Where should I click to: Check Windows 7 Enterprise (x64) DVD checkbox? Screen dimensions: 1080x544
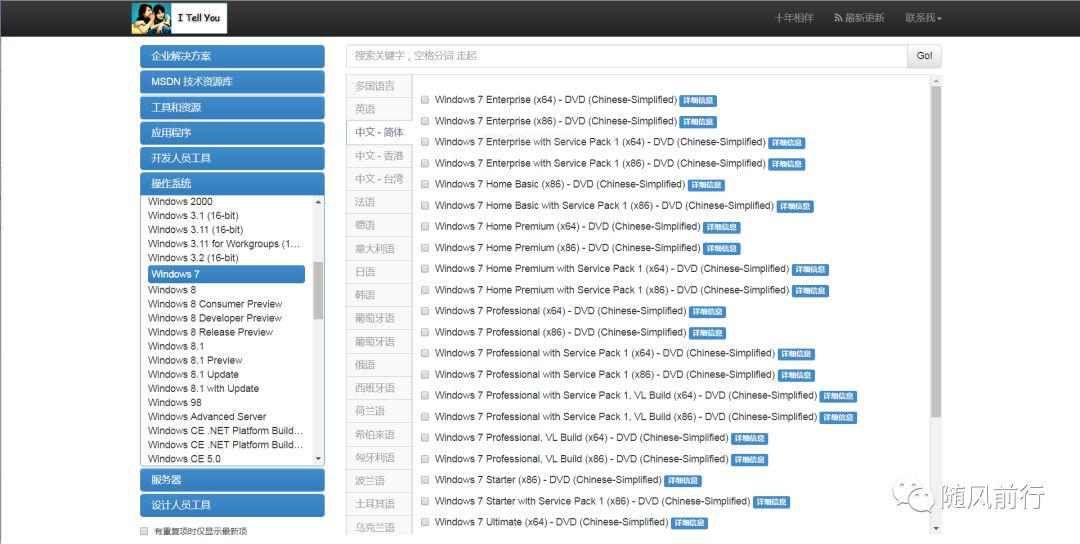pyautogui.click(x=425, y=100)
